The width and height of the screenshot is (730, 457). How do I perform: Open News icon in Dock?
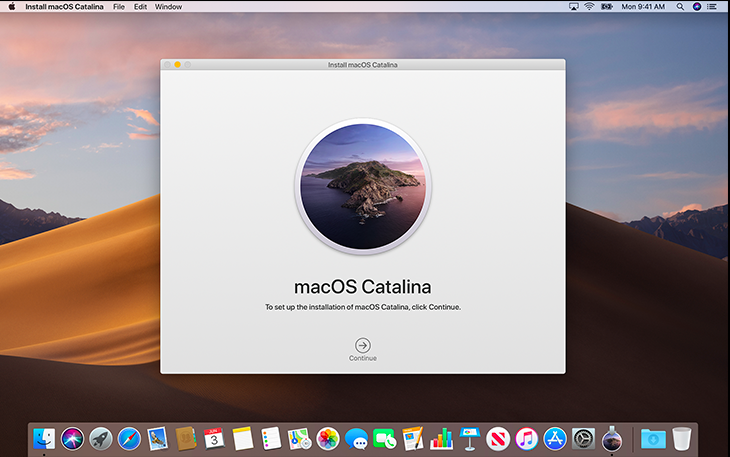(498, 438)
